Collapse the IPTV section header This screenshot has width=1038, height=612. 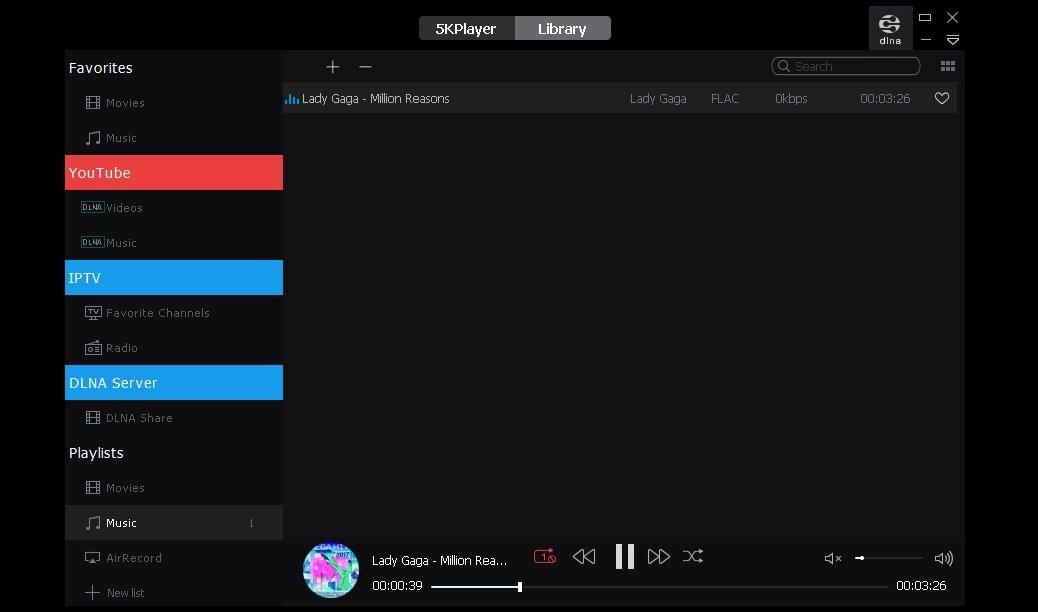coord(85,277)
